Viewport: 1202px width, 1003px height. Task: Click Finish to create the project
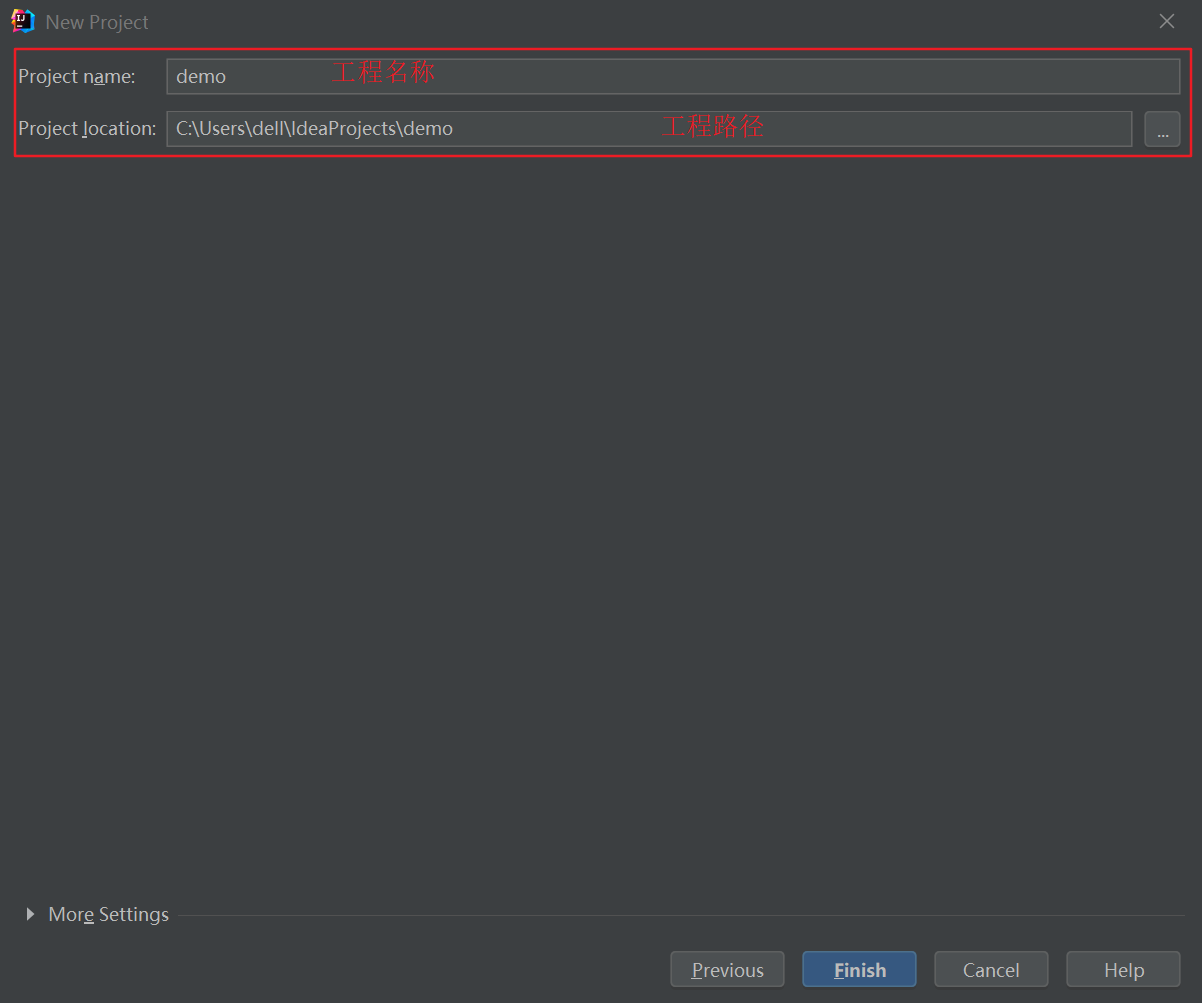pyautogui.click(x=859, y=970)
